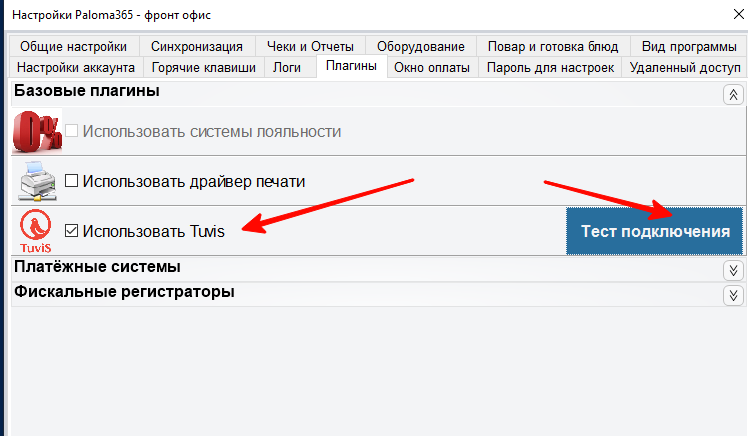
Task: Open the Окно оплаты tab
Action: 432,67
